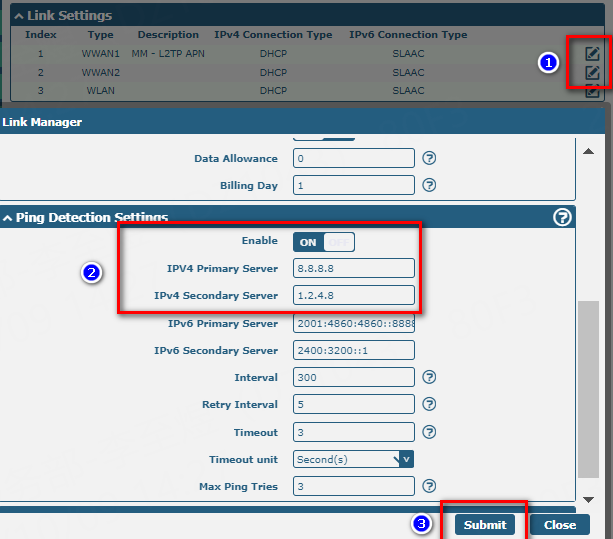Viewport: 613px width, 539px height.
Task: Toggle the ping detection Enable switch
Action: tap(324, 242)
